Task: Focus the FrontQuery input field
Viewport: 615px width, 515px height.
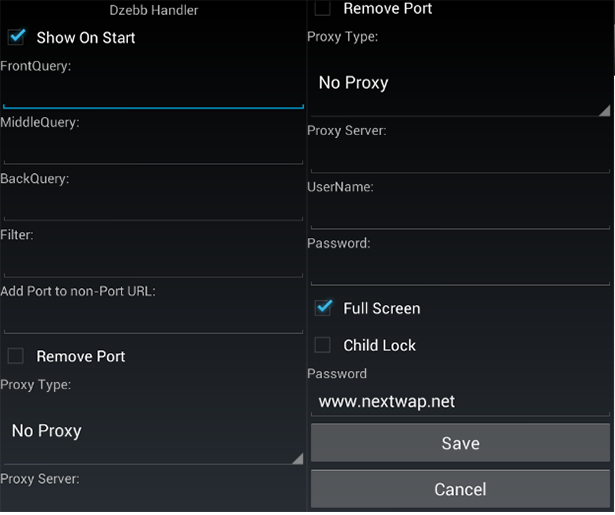Action: (152, 94)
